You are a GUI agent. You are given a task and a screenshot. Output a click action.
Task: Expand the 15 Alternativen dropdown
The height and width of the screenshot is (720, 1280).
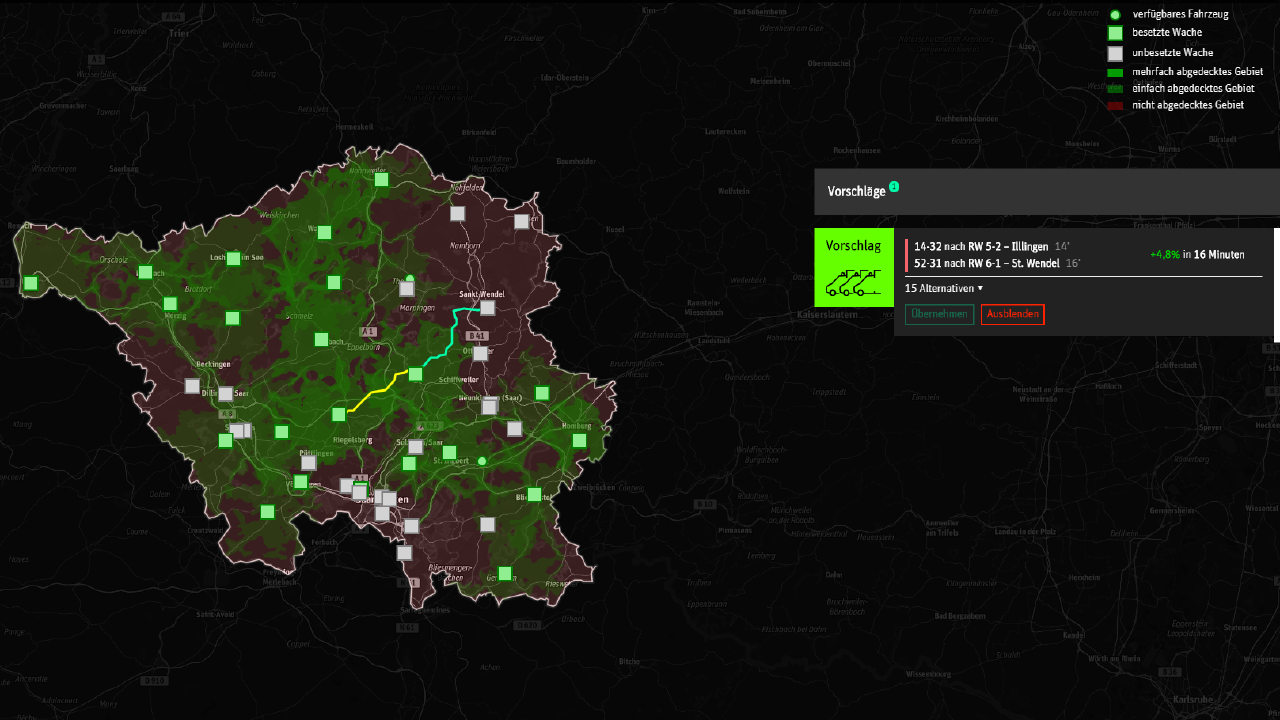[944, 288]
